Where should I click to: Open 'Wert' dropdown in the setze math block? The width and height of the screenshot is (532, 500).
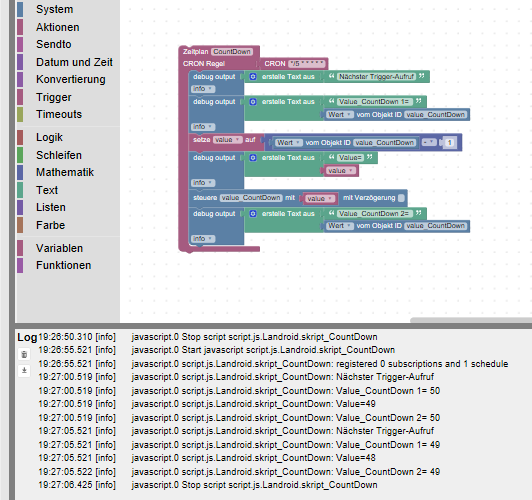[288, 143]
